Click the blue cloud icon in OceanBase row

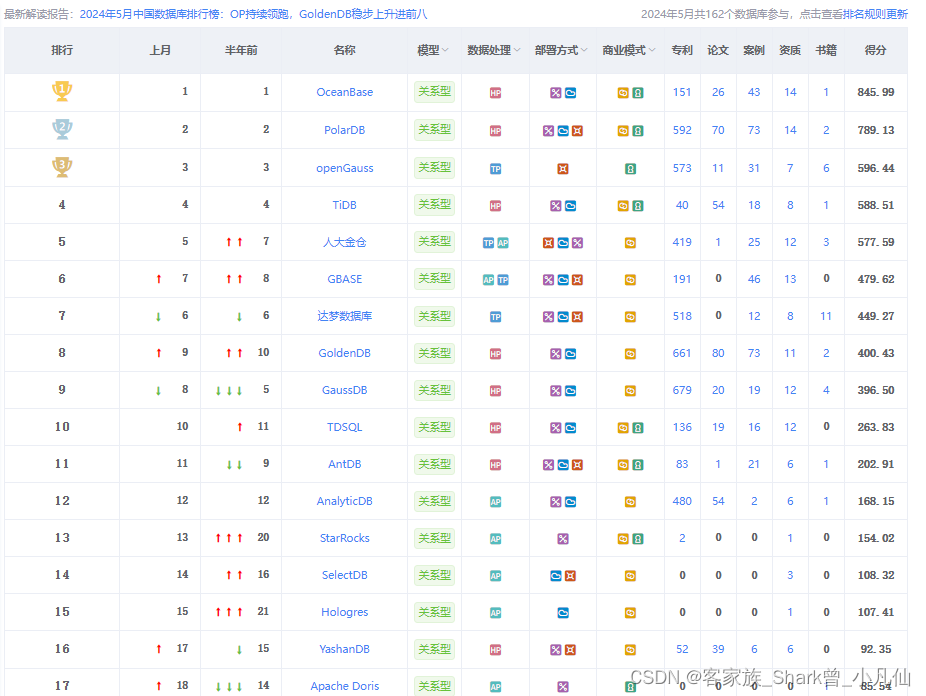(570, 93)
